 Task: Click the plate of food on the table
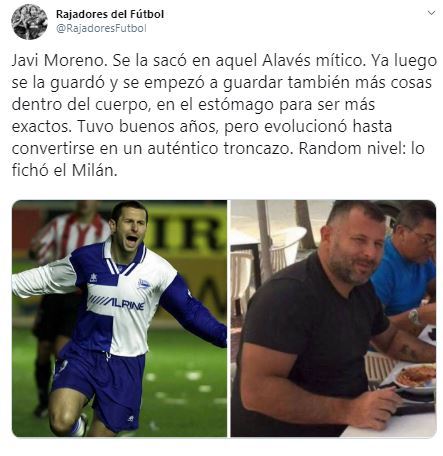point(416,377)
